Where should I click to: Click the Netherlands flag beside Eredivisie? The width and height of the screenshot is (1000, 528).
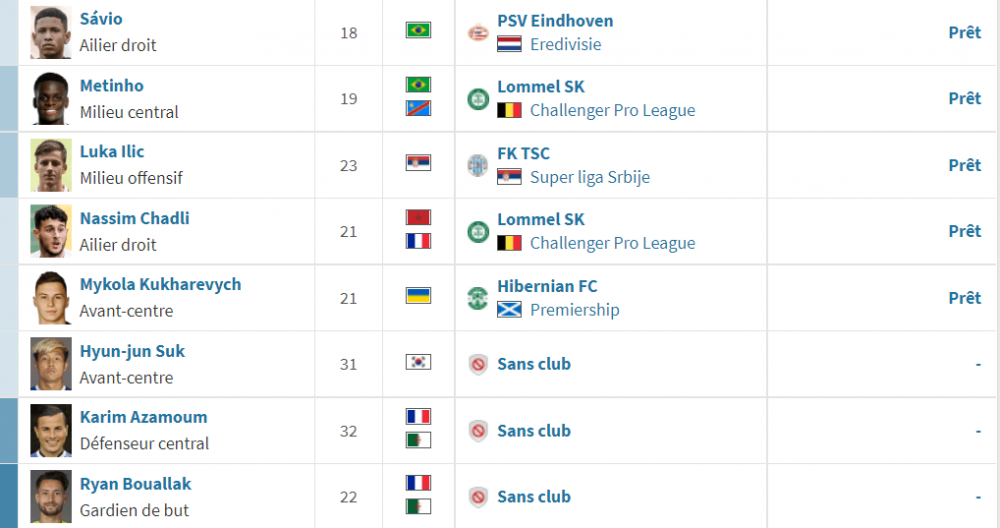(x=509, y=44)
